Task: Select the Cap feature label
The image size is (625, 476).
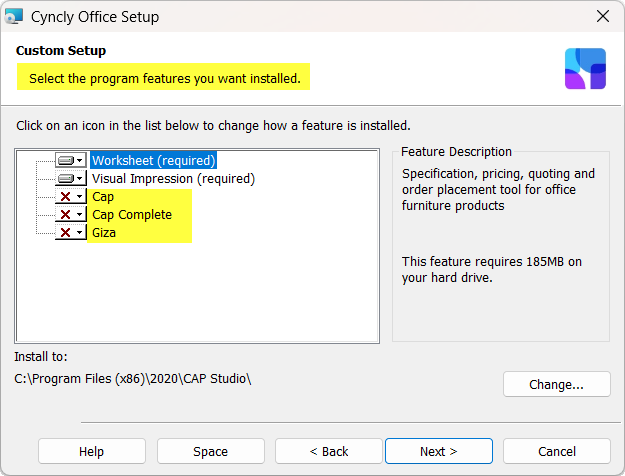Action: click(x=103, y=197)
